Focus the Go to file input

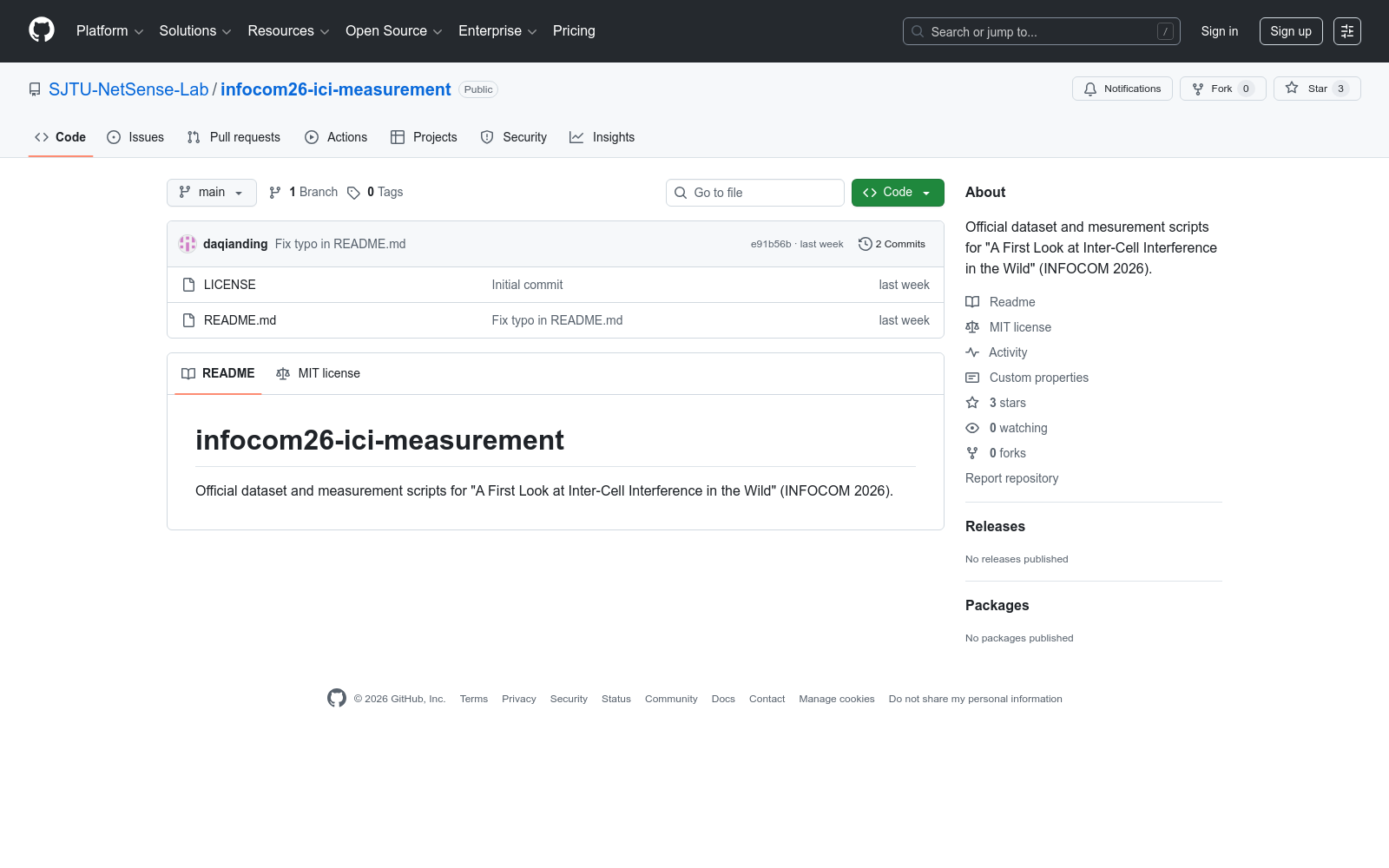coord(755,193)
